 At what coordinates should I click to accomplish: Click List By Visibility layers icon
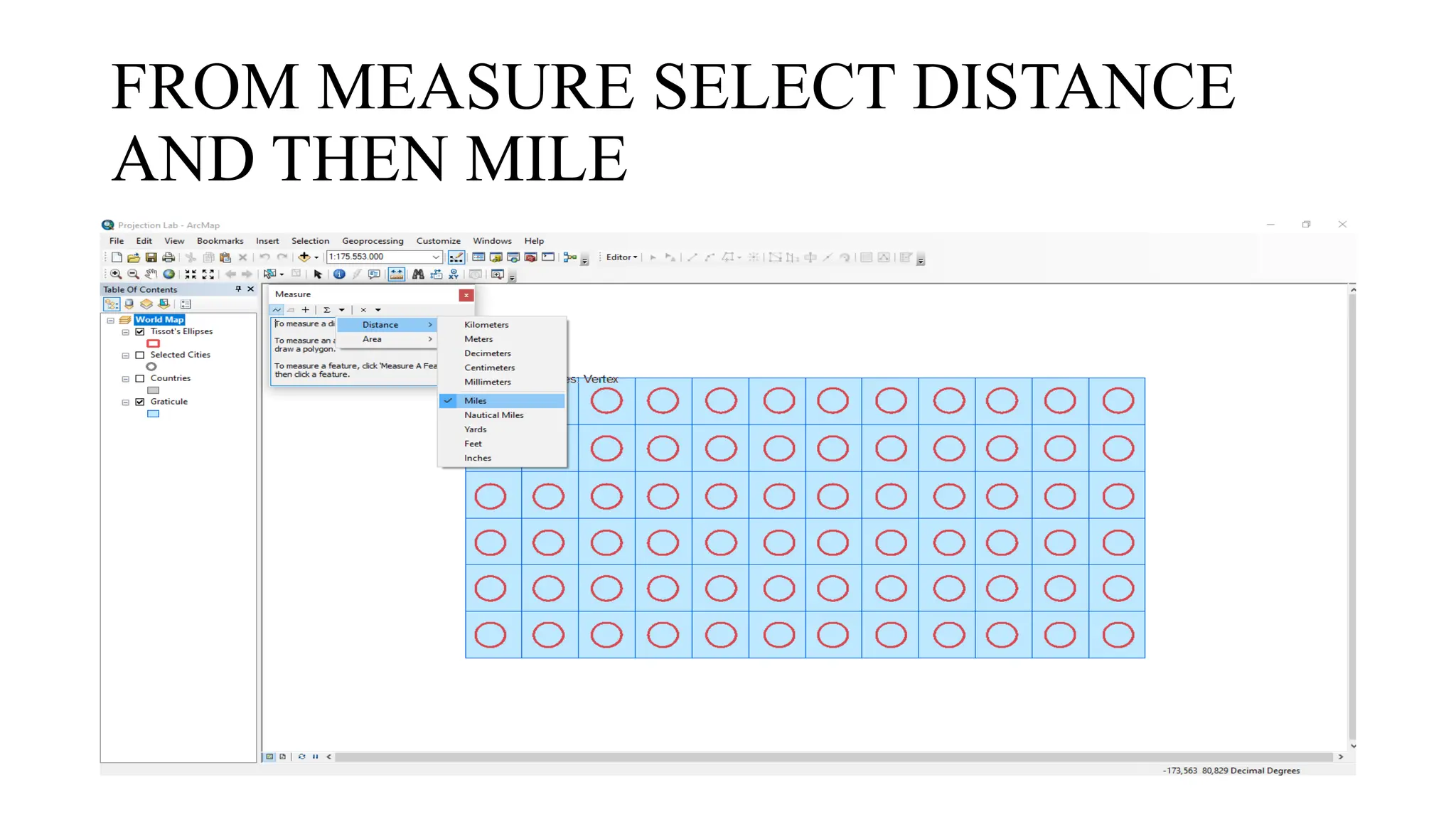tap(146, 304)
